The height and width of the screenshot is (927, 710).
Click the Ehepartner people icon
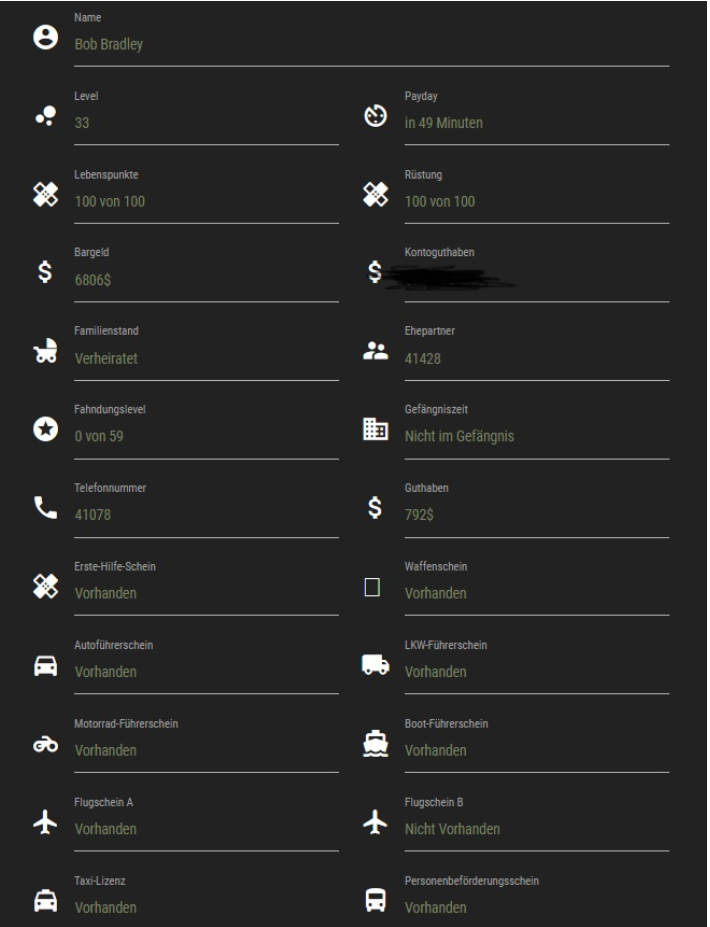[375, 351]
